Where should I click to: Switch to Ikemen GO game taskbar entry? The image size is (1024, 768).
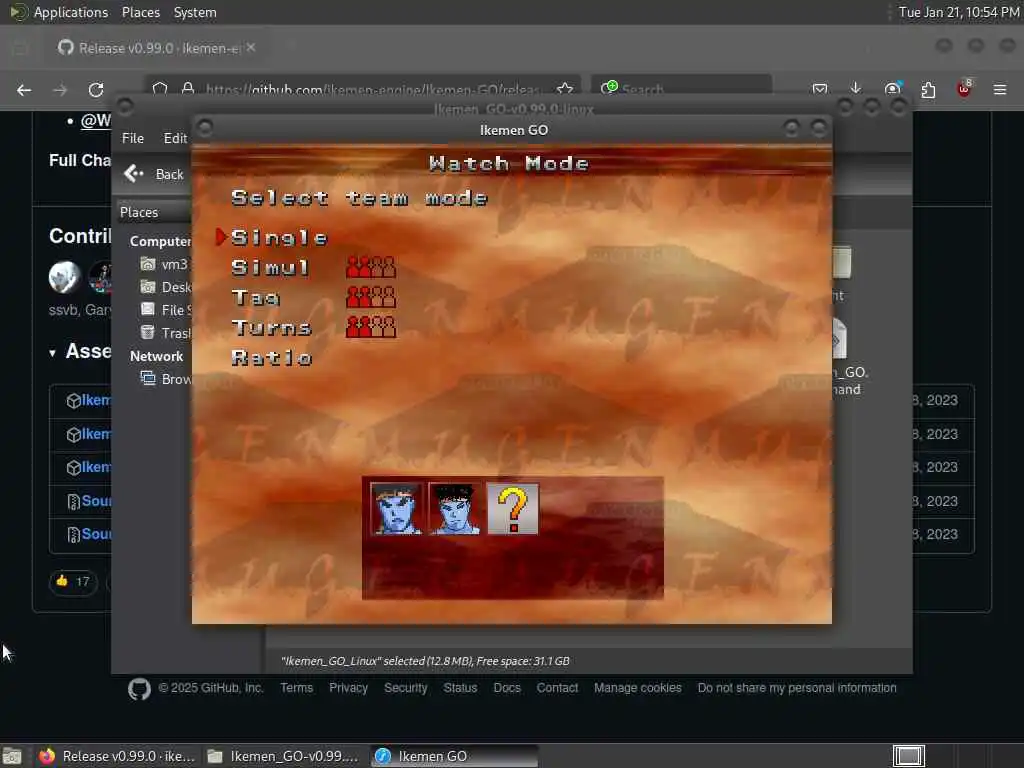[455, 756]
